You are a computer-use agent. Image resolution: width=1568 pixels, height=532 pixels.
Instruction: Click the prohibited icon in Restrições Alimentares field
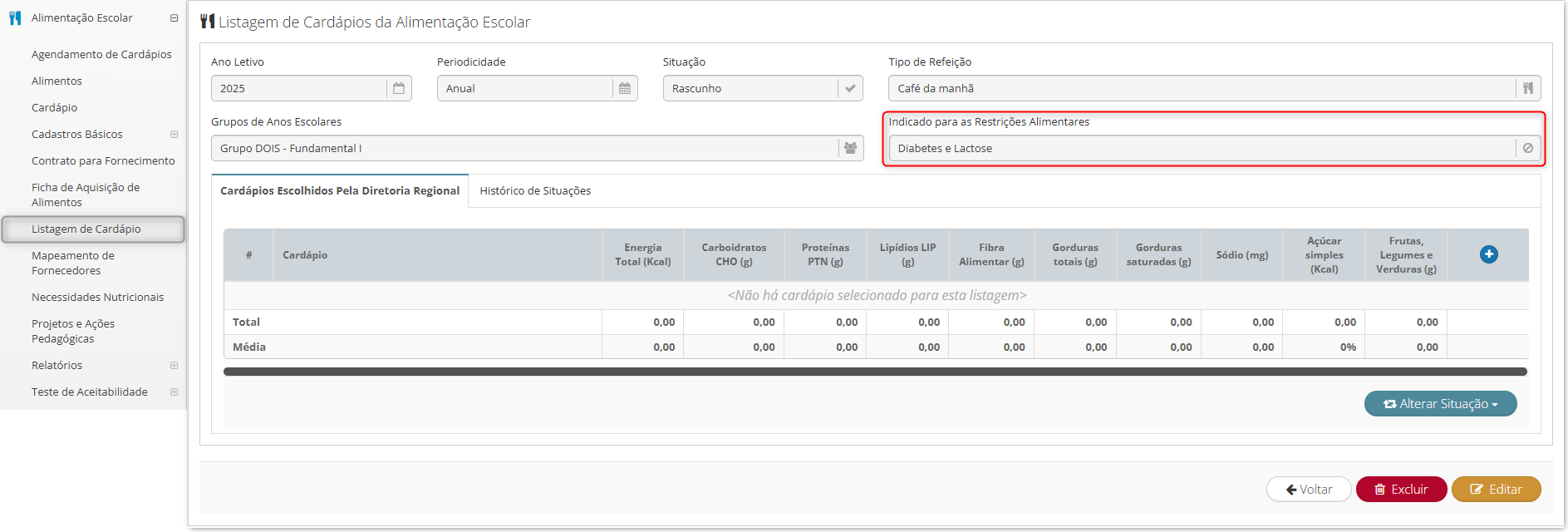[1528, 148]
